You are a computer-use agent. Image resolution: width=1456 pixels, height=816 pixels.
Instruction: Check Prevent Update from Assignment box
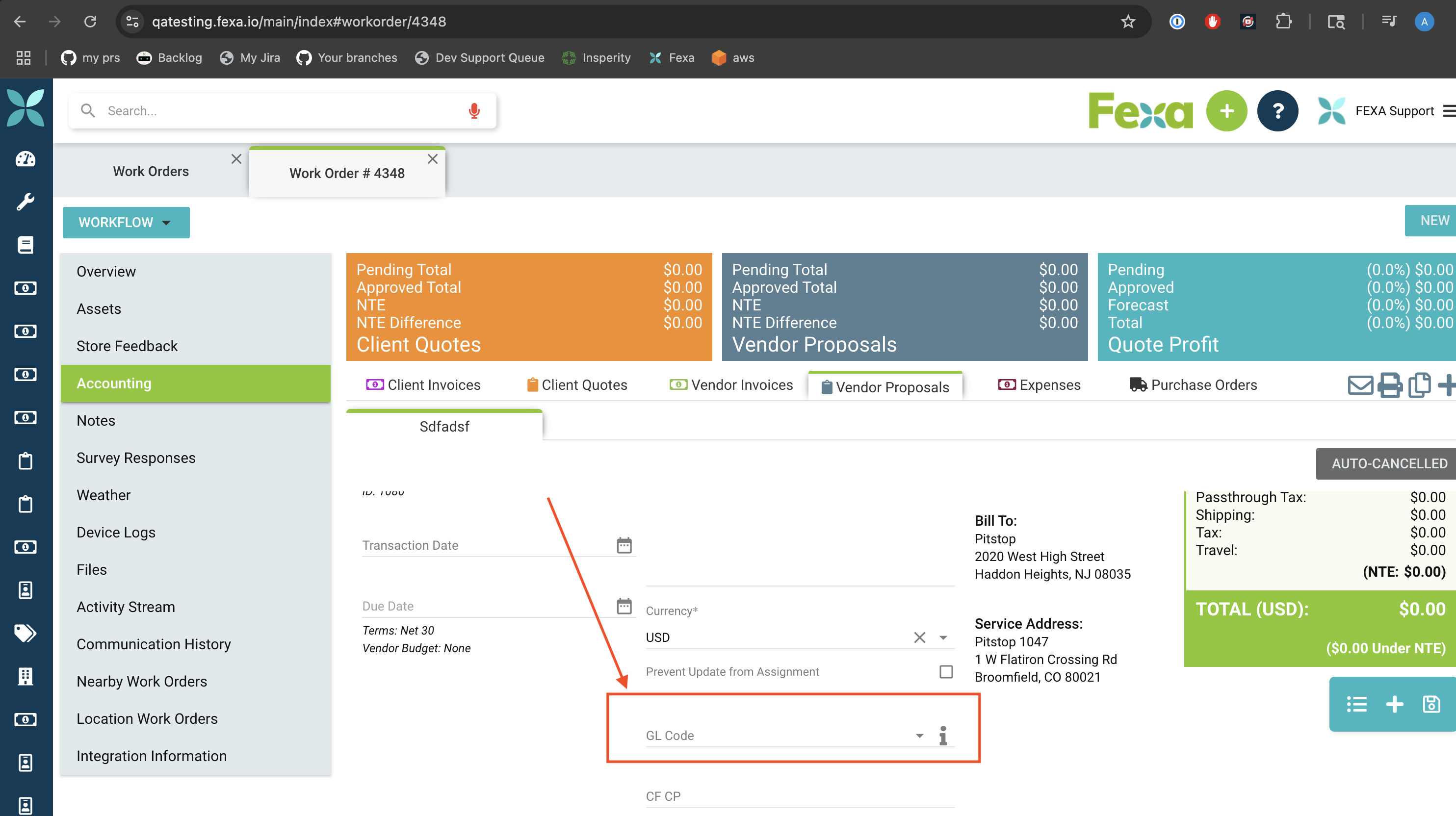click(x=946, y=671)
